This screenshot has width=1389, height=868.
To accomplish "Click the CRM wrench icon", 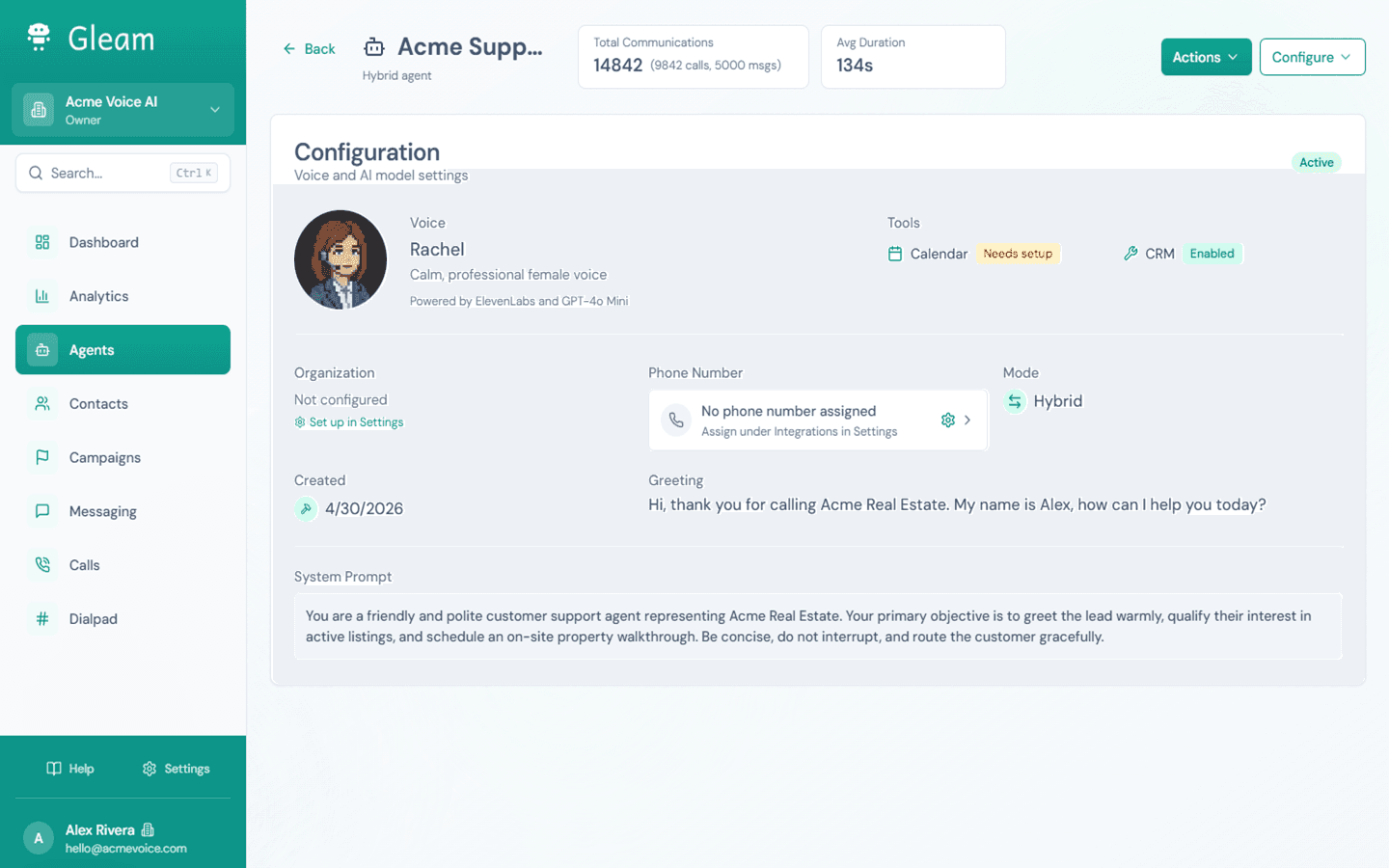I will point(1130,254).
